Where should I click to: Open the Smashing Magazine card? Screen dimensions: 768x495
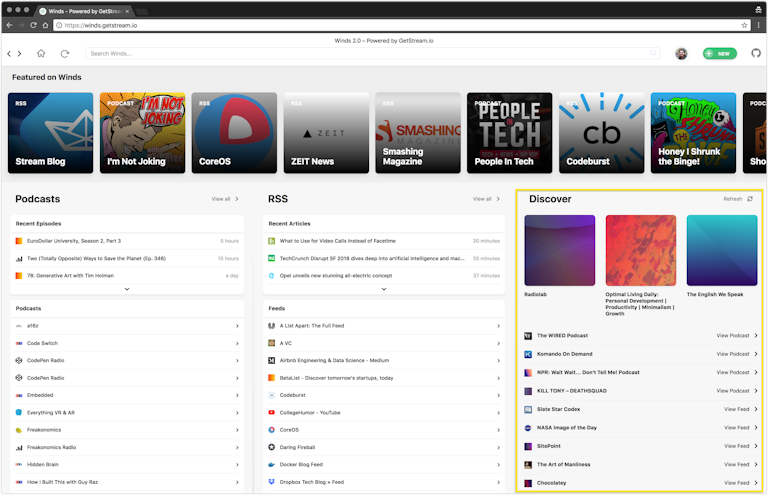point(418,133)
